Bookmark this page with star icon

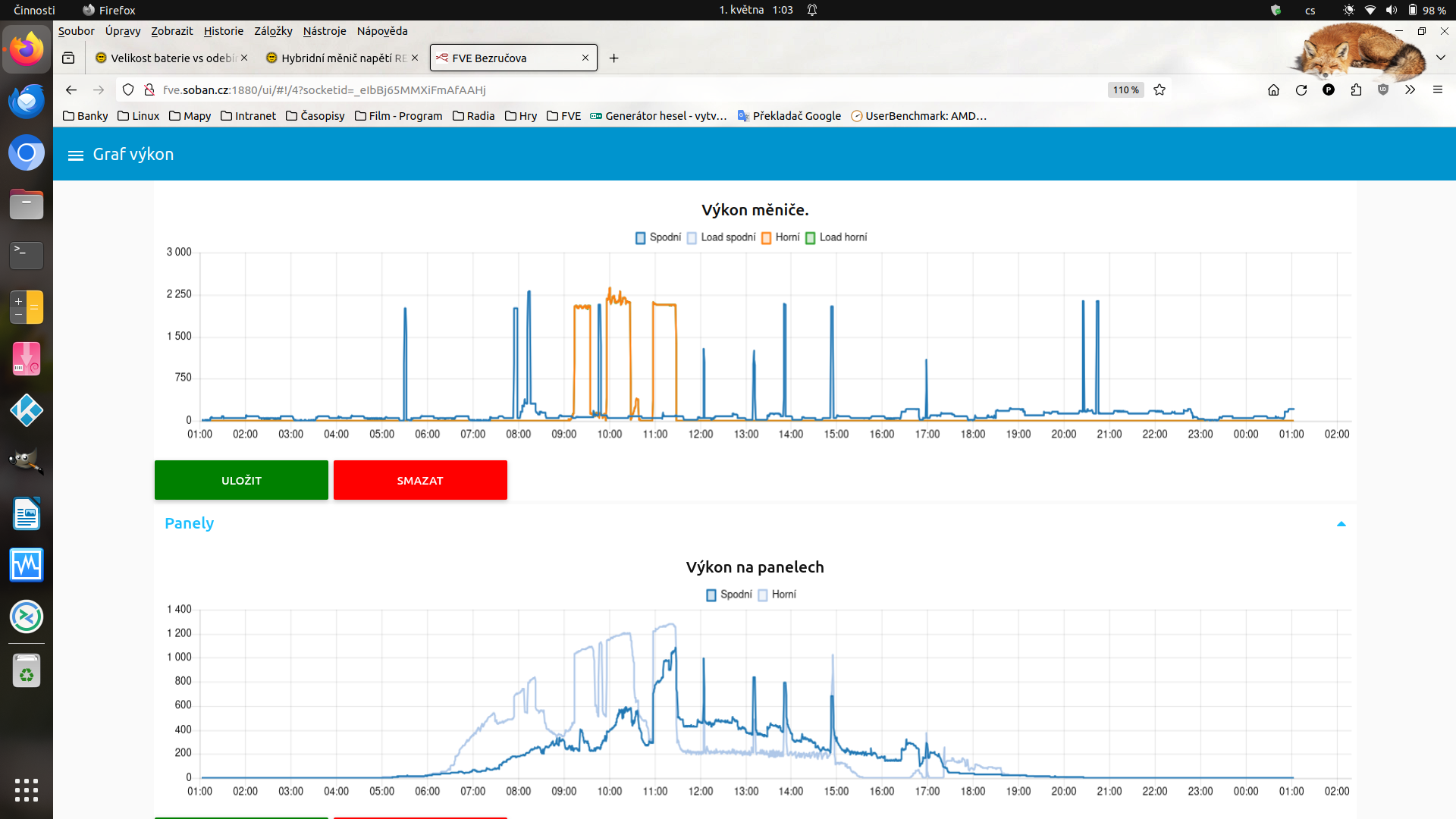[x=1159, y=90]
